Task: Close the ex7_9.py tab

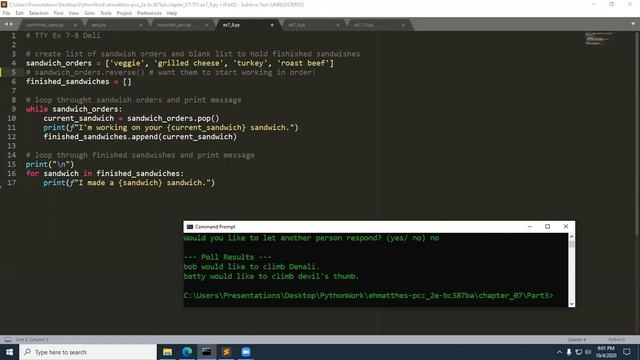Action: point(338,25)
